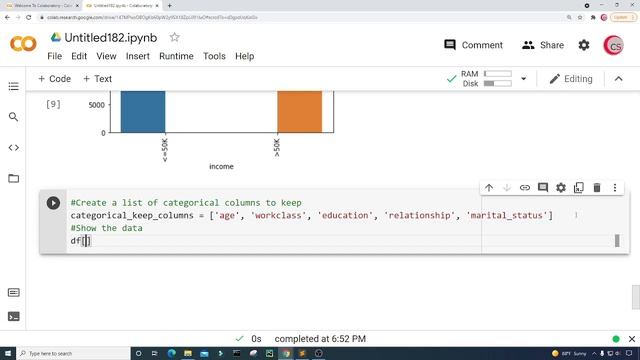Image resolution: width=640 pixels, height=360 pixels.
Task: Open the Command palette icon
Action: (x=13, y=292)
